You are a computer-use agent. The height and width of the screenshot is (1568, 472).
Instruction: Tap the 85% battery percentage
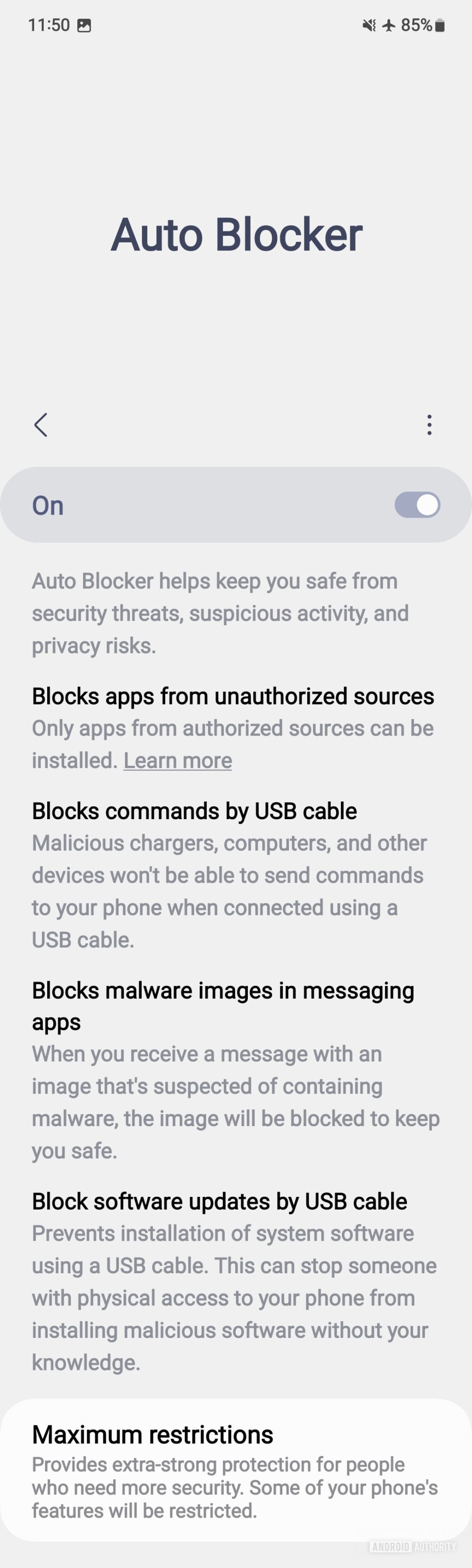point(416,25)
